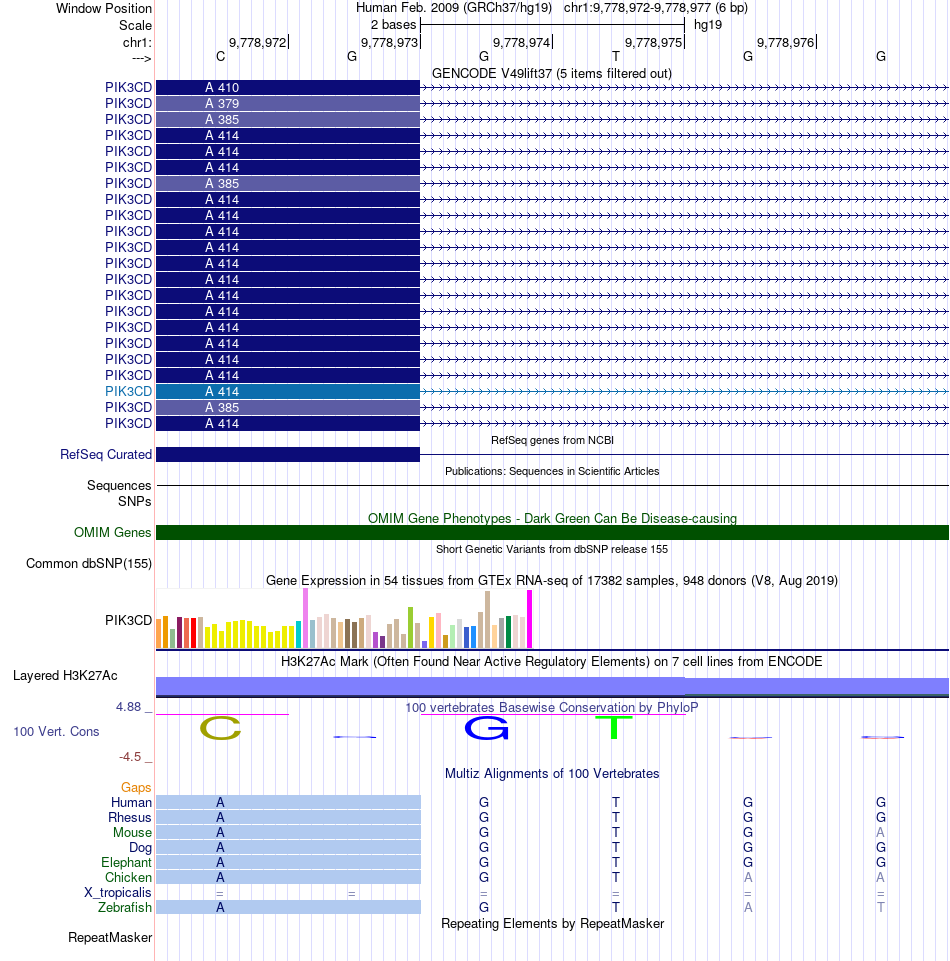Click the RepeatMasker track label
The height and width of the screenshot is (961, 950).
pos(110,938)
